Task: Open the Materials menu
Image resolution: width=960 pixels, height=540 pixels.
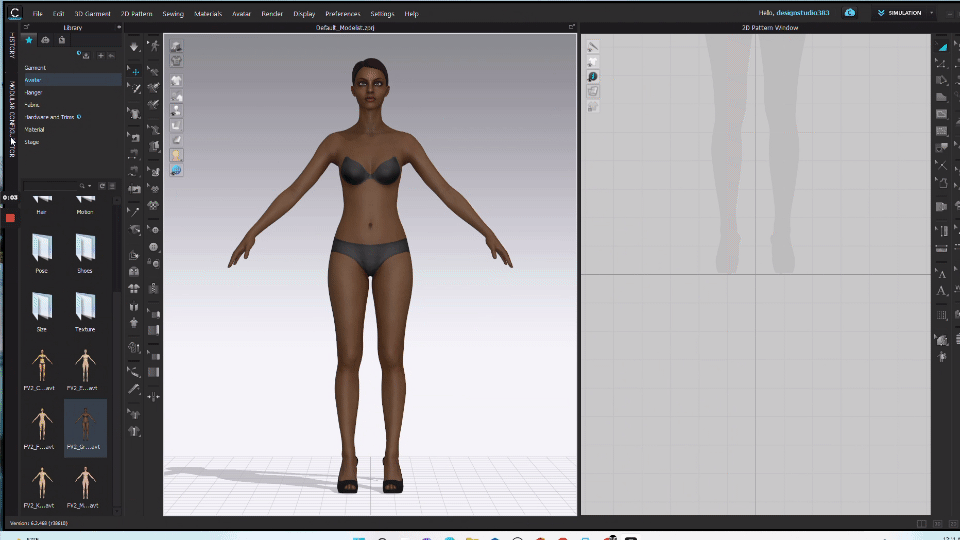Action: click(x=208, y=13)
